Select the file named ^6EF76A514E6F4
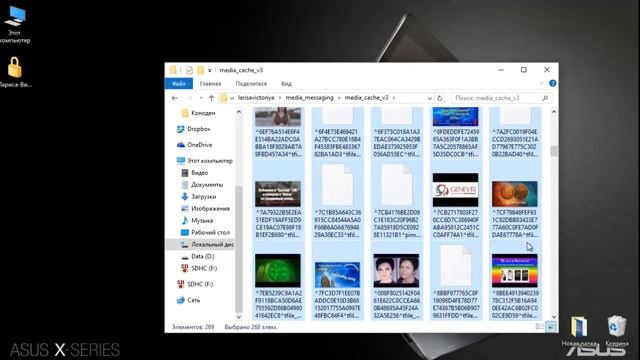Screen dimensions: 640x360 pos(278,133)
